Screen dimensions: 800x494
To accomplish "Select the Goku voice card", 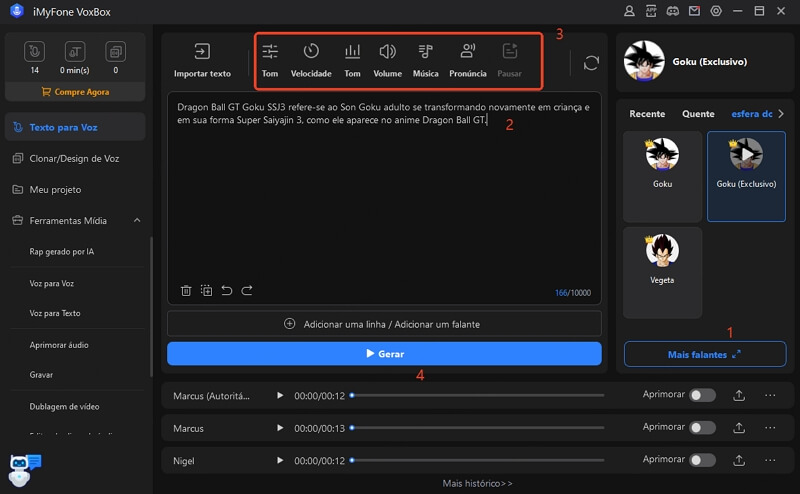I will tap(662, 177).
